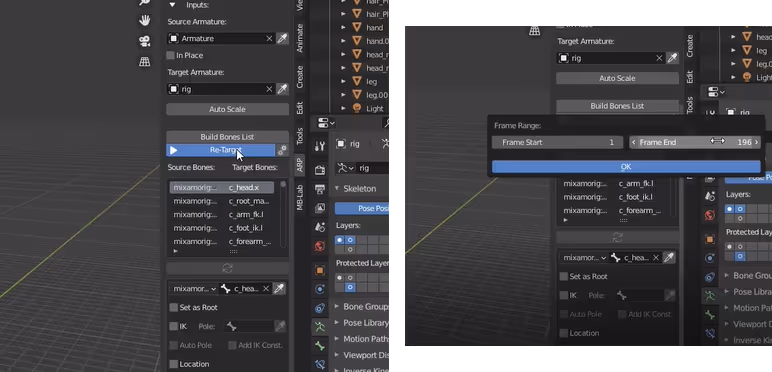
Task: Open Armature data properties icon in left screenshot
Action: (320, 327)
